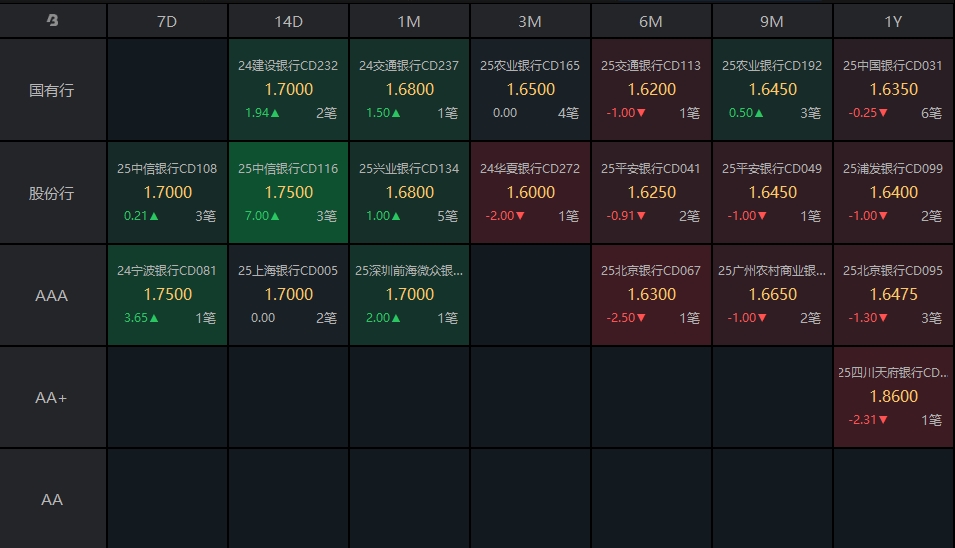Select the 1Y tenor column header
This screenshot has height=548, width=955.
[x=893, y=21]
